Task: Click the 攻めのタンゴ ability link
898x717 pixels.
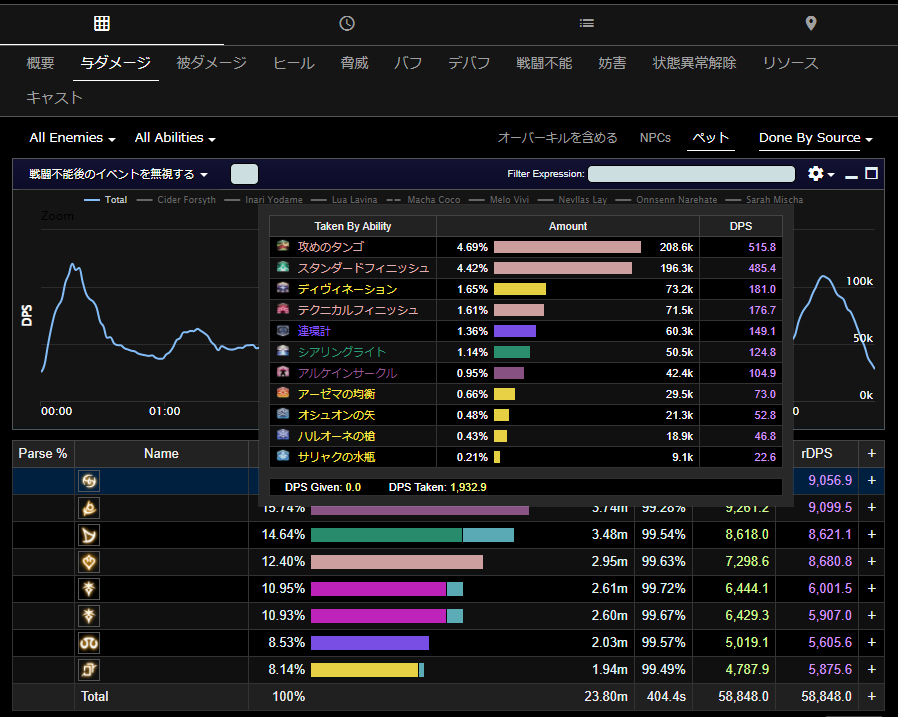Action: pos(331,247)
